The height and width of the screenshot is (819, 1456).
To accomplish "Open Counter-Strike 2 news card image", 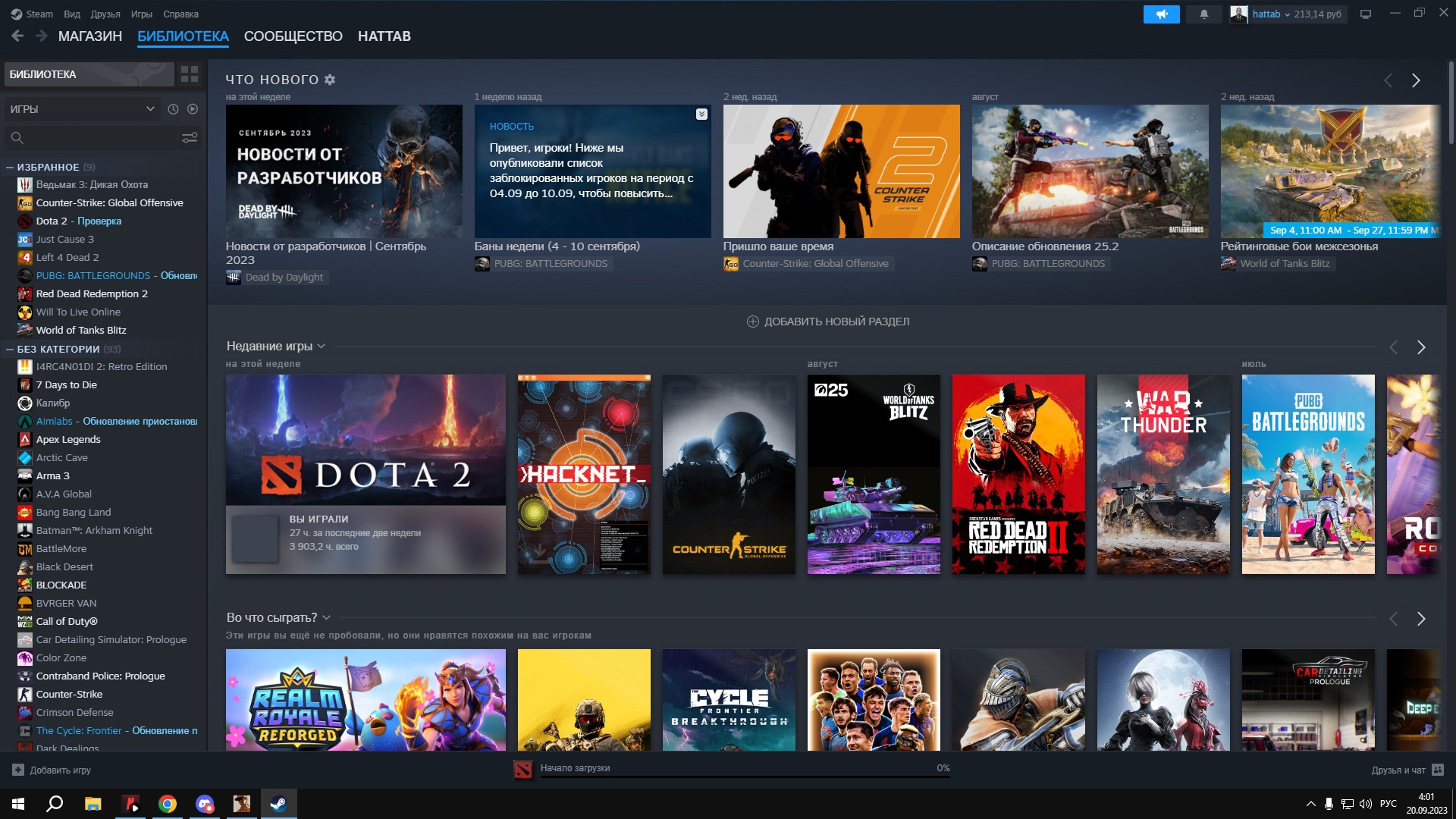I will point(842,171).
